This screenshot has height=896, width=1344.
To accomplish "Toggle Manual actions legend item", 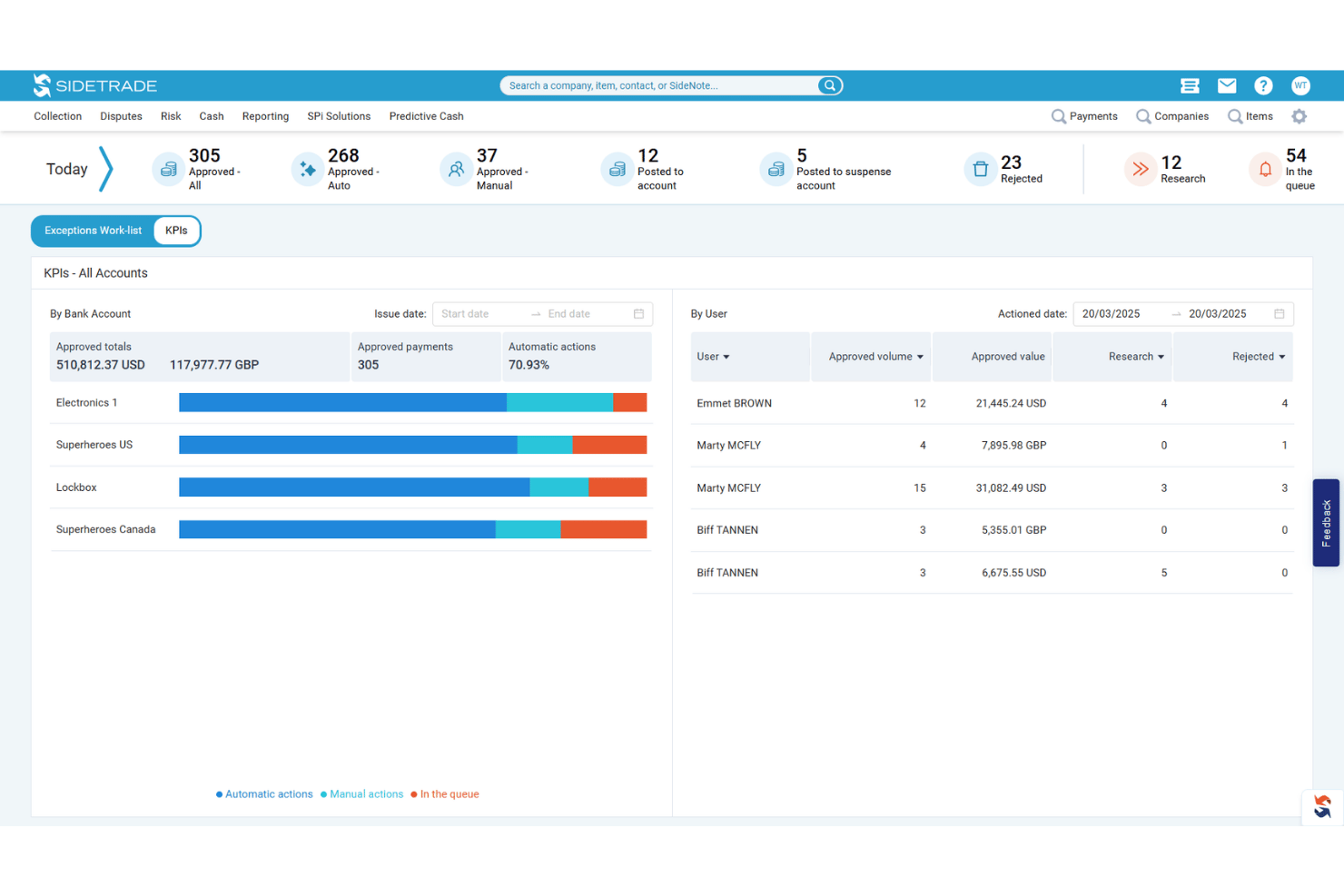I will [x=361, y=794].
